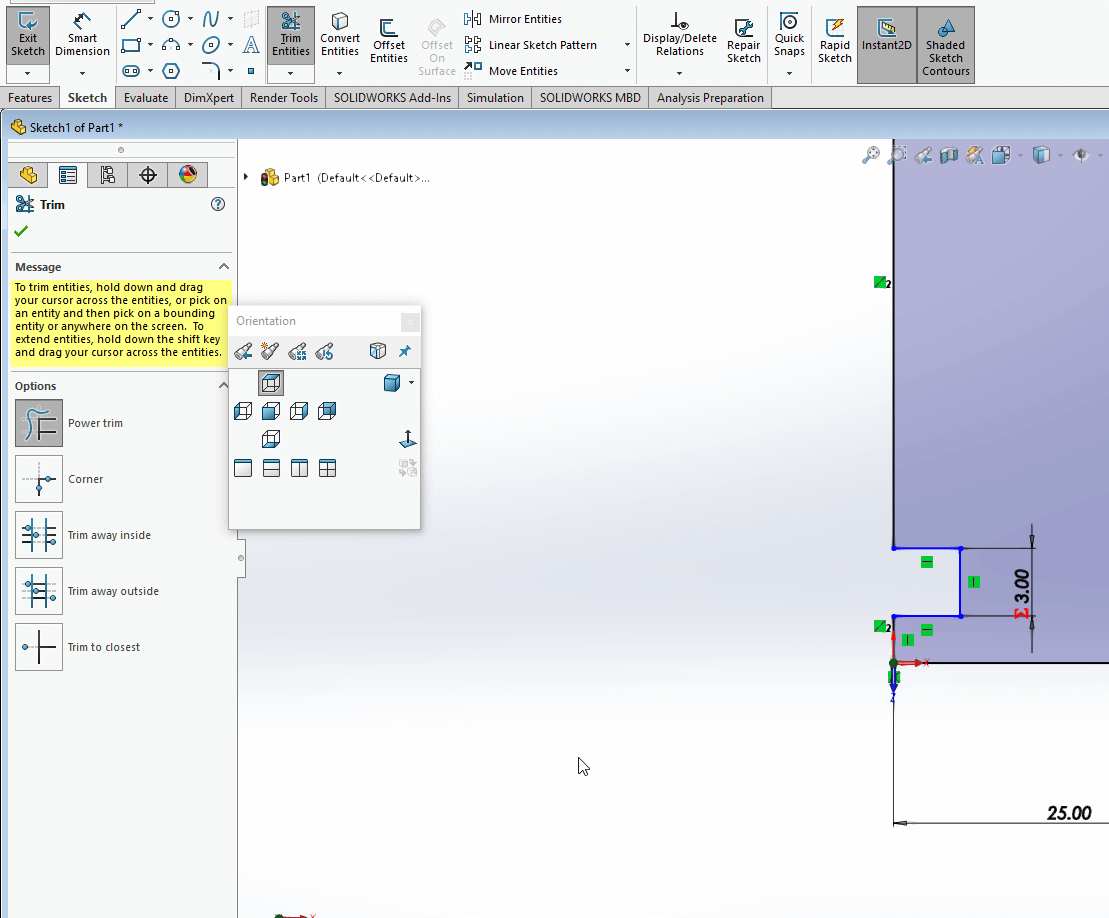Viewport: 1109px width, 918px height.
Task: Select the Centerpoint Arc tool
Action: (171, 45)
